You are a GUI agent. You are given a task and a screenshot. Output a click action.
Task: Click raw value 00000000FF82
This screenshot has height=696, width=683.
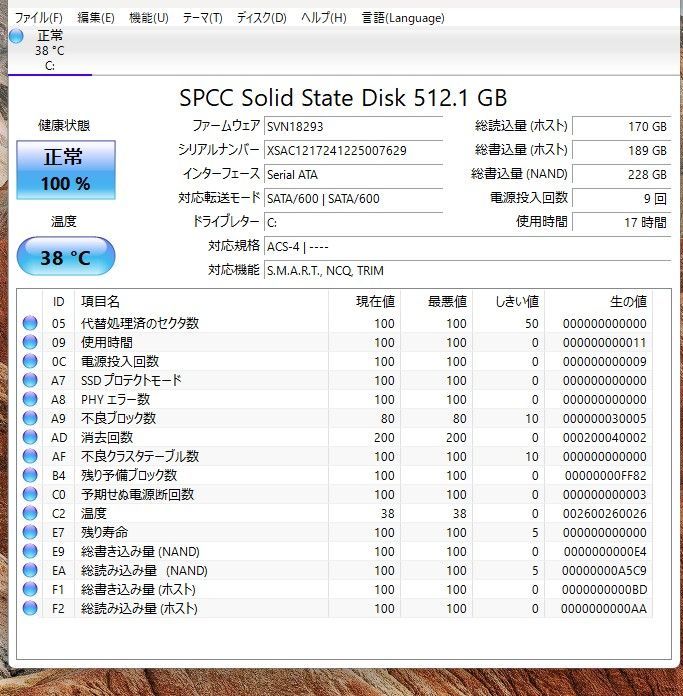pyautogui.click(x=605, y=476)
